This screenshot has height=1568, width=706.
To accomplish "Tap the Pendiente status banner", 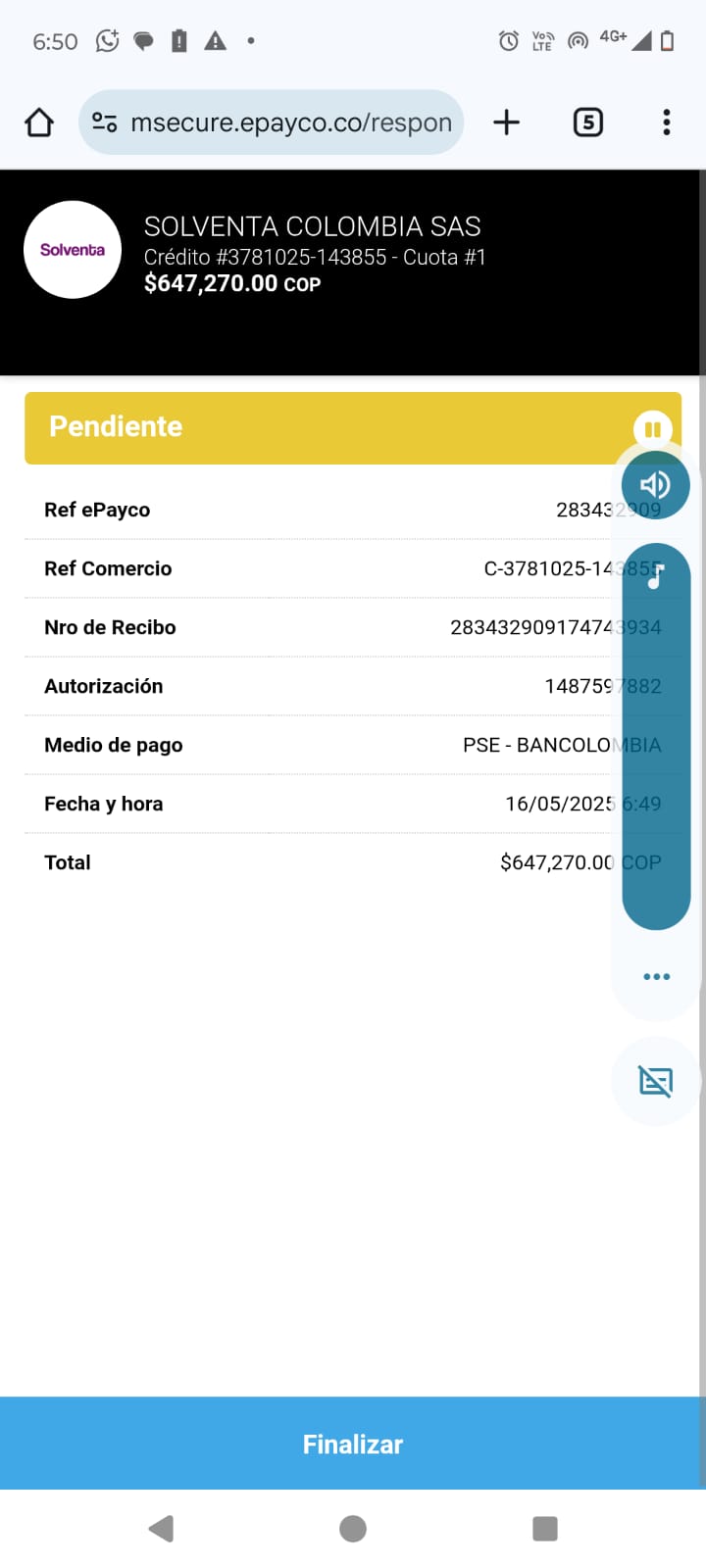I will 324,428.
